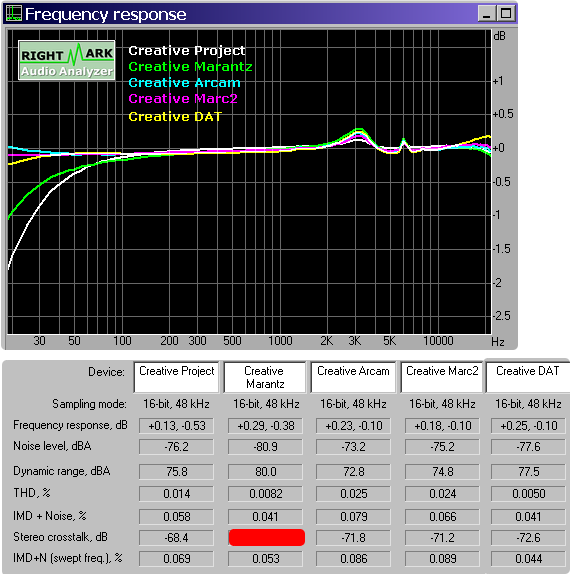Click stereo crosstalk value -71.2

point(442,538)
